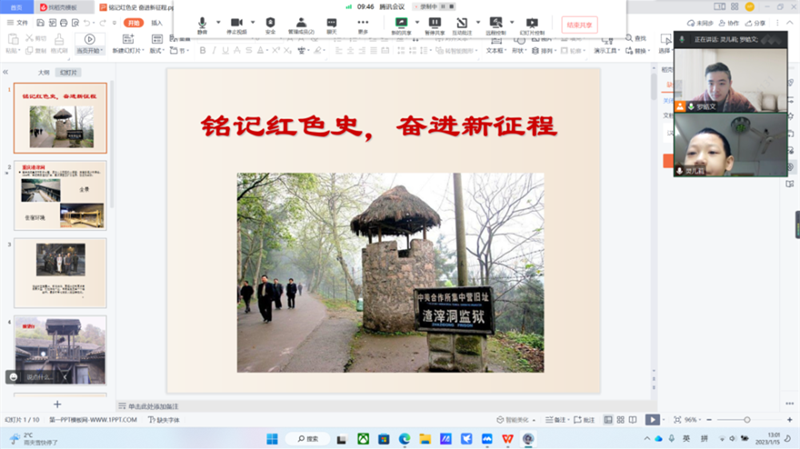800x449 pixels.
Task: Pause the meeting recording indicator
Action: pos(443,7)
